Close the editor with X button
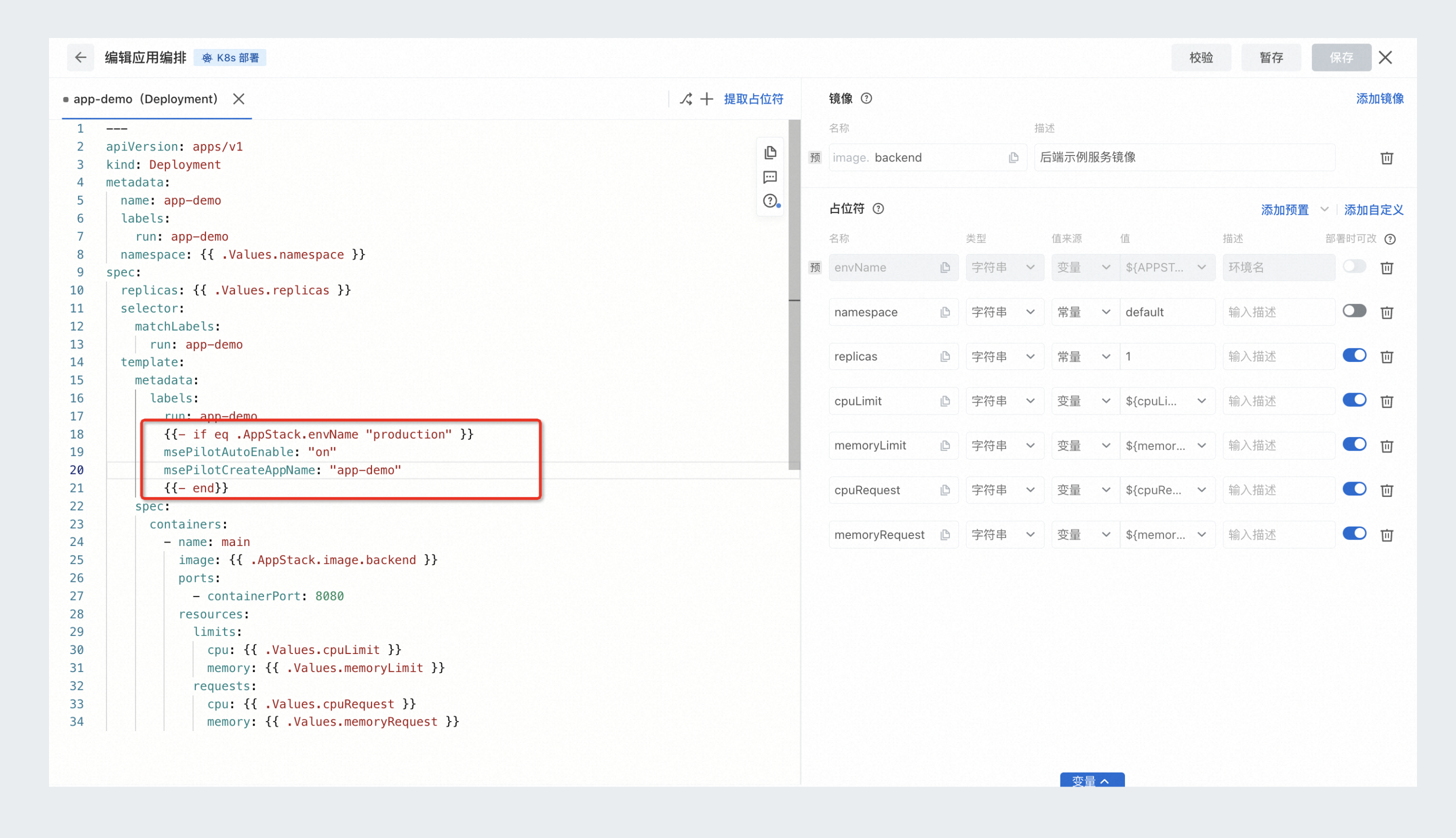The width and height of the screenshot is (1456, 838). (1386, 57)
